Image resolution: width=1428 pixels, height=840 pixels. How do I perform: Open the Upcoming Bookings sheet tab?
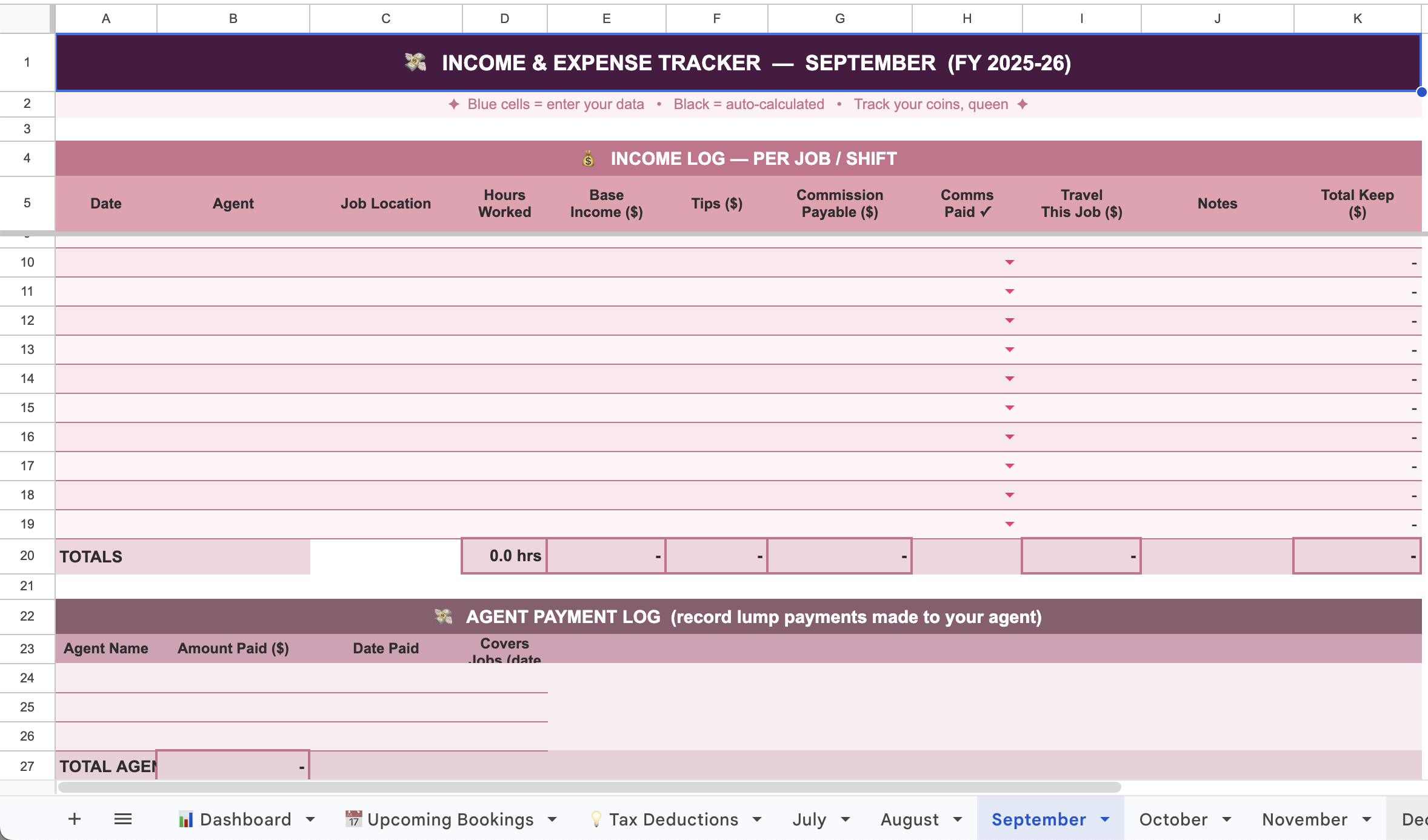tap(439, 819)
